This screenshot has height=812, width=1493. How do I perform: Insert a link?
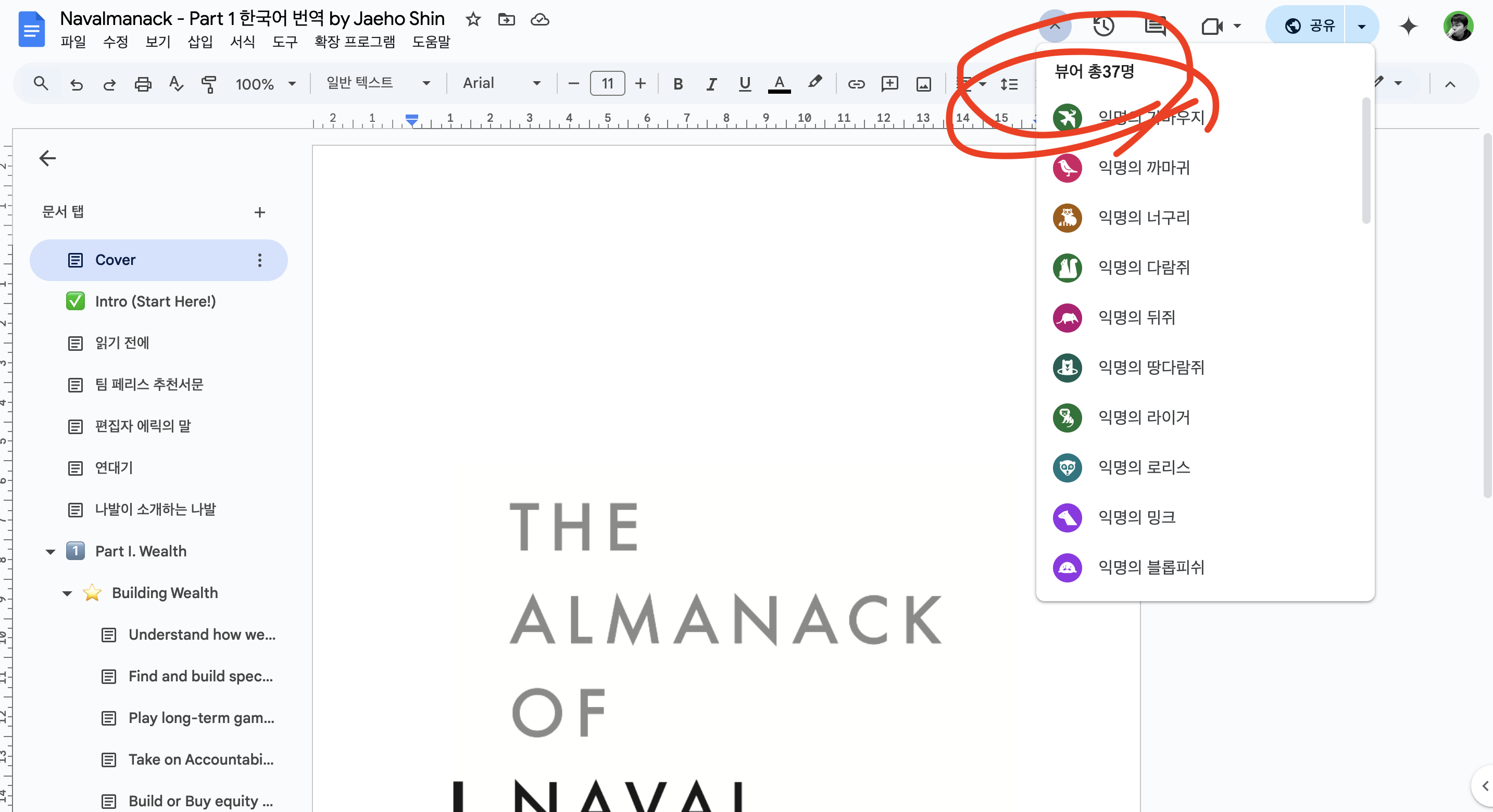click(x=856, y=84)
